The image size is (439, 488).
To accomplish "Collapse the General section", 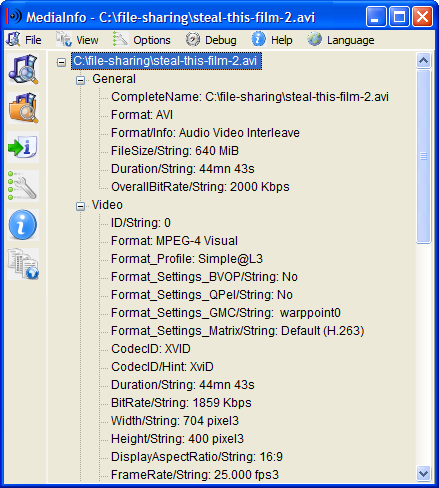I will point(80,80).
